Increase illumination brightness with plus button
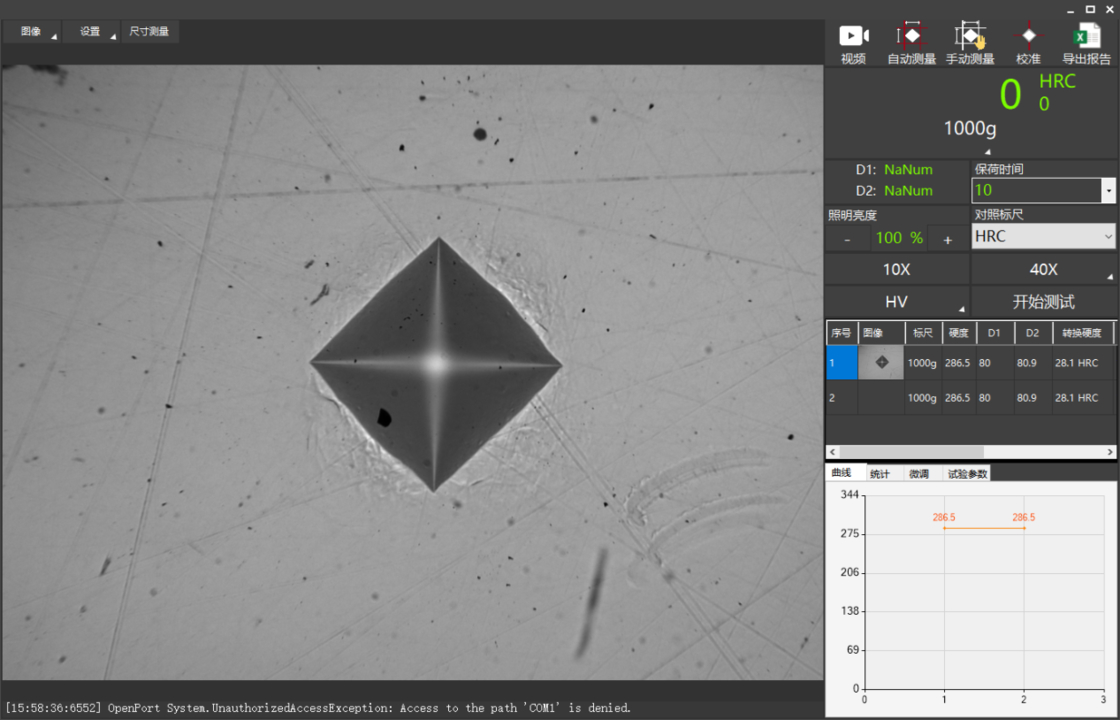1120x720 pixels. [x=947, y=238]
